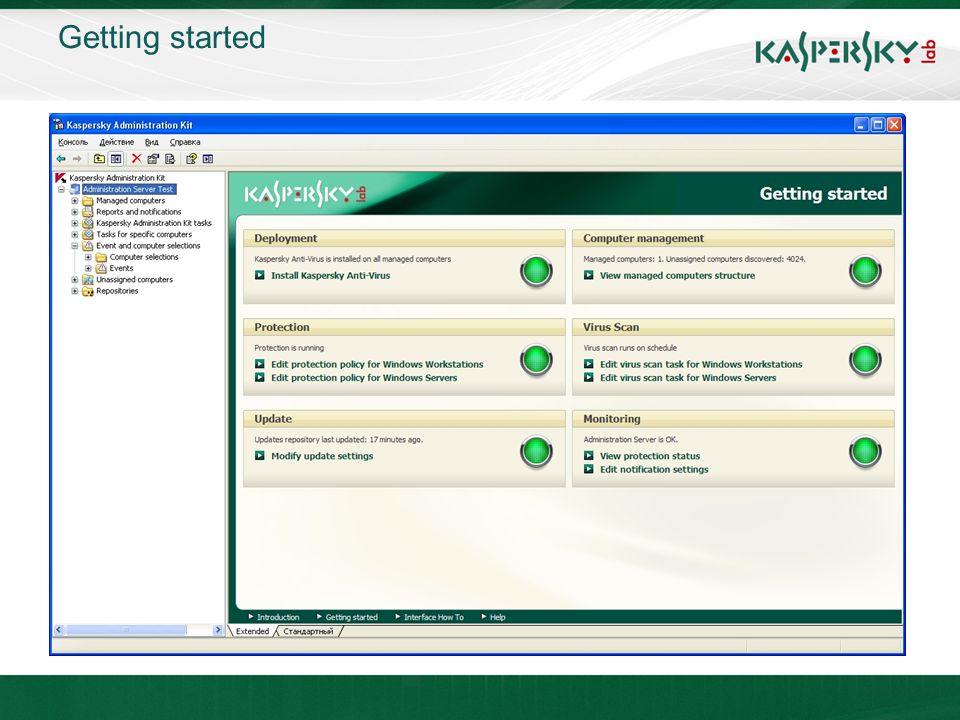Image resolution: width=960 pixels, height=720 pixels.
Task: Edit virus scan task for Windows Workstations
Action: tap(701, 364)
